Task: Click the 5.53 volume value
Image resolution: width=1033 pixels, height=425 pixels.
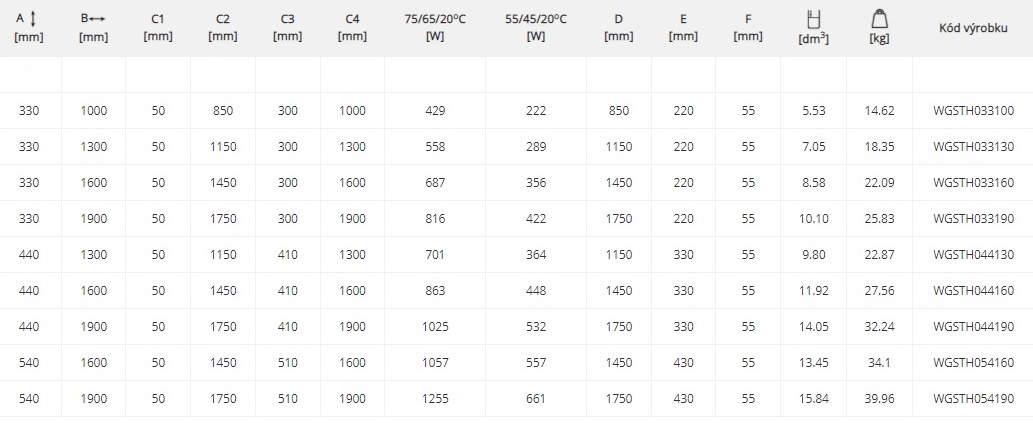Action: point(813,111)
